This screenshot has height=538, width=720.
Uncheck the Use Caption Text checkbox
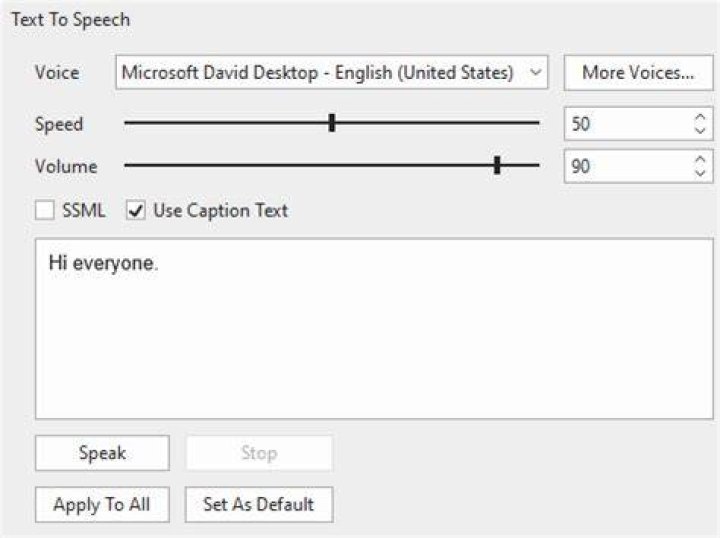(x=135, y=211)
